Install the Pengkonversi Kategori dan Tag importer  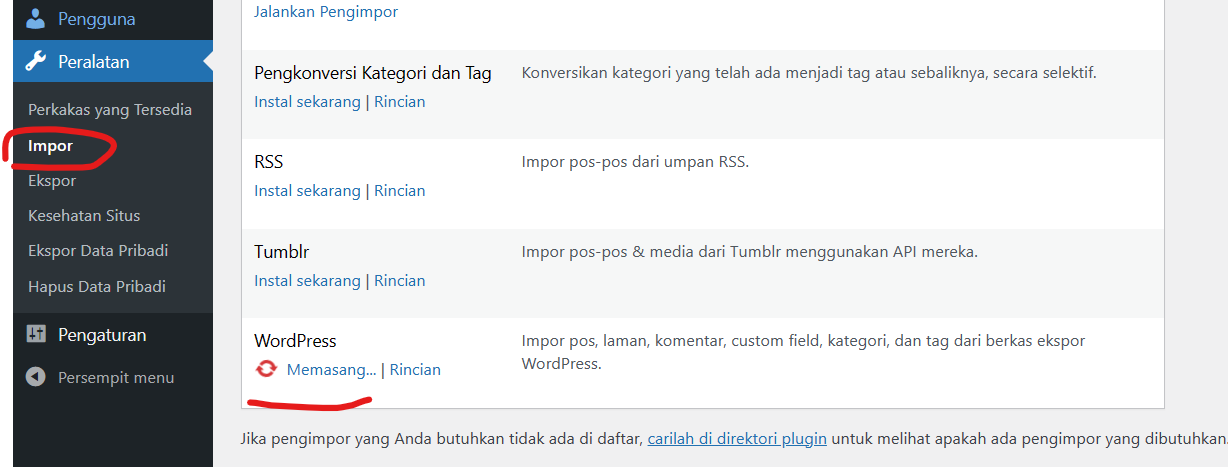point(307,101)
